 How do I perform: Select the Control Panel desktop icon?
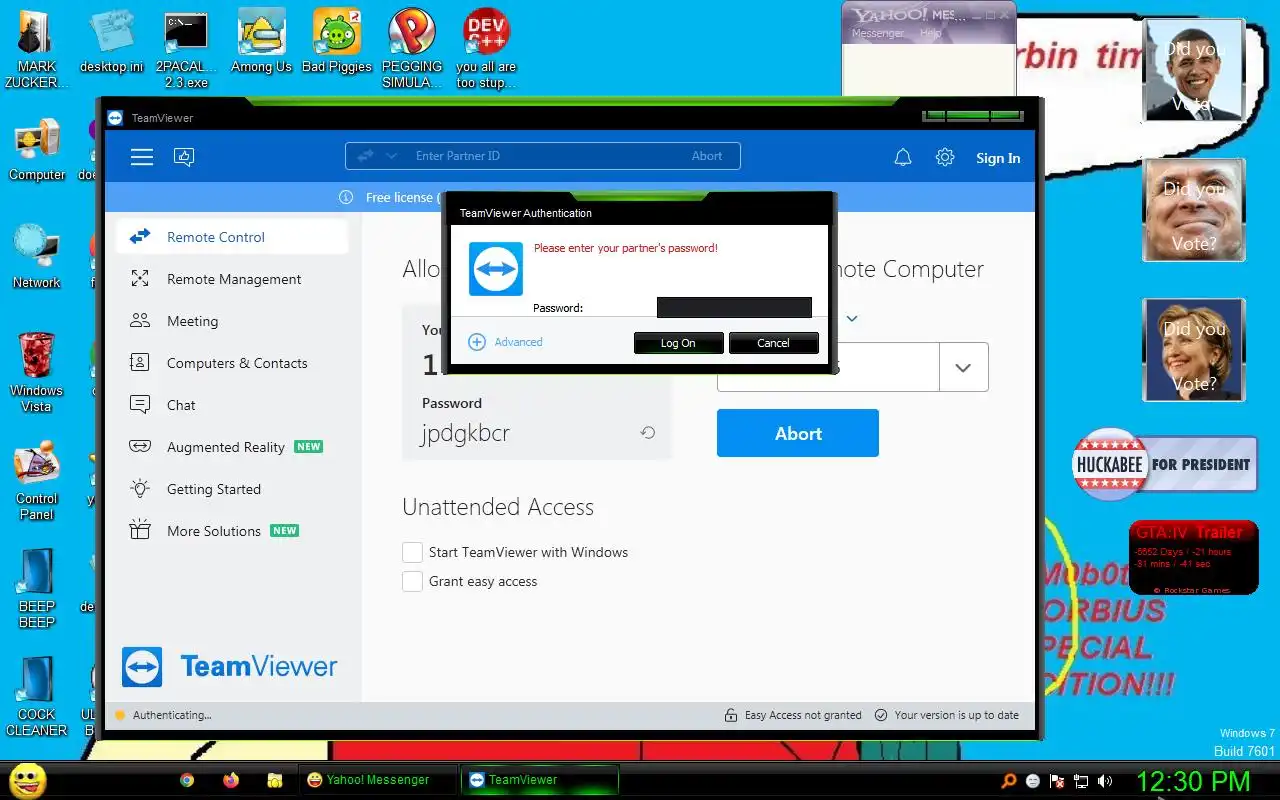coord(37,481)
